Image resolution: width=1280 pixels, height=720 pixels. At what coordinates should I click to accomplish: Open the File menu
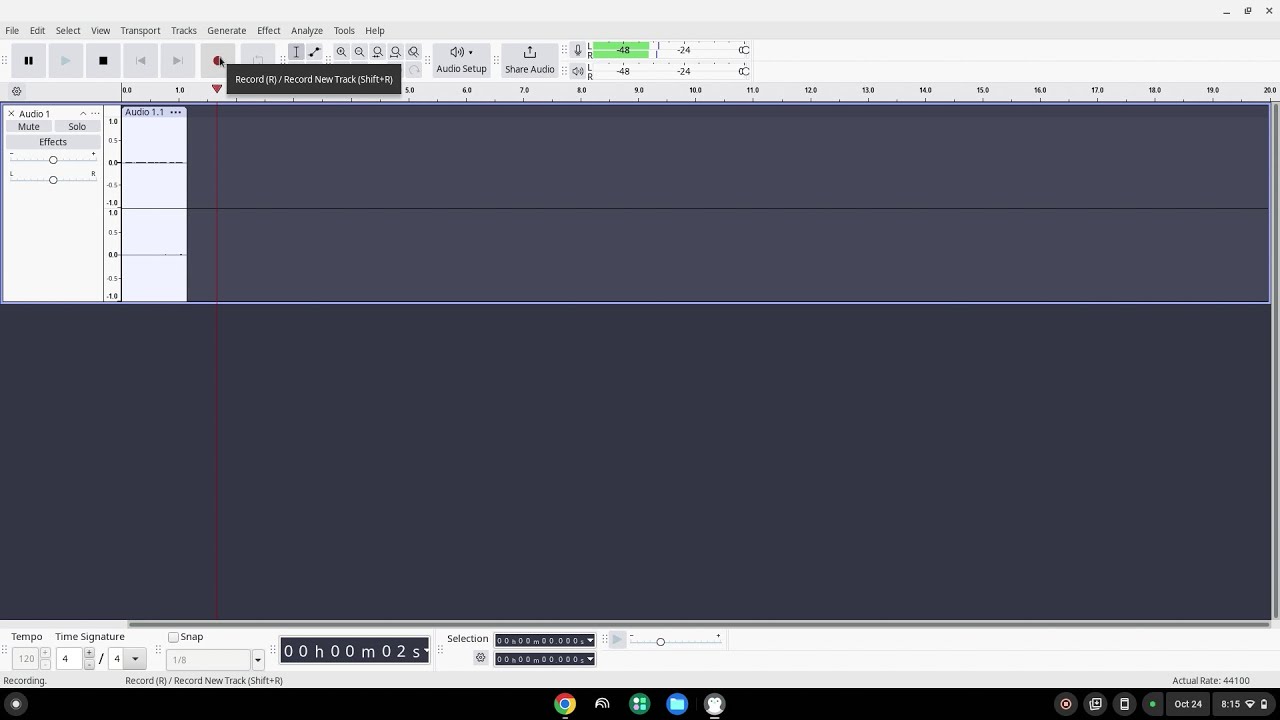click(x=12, y=30)
